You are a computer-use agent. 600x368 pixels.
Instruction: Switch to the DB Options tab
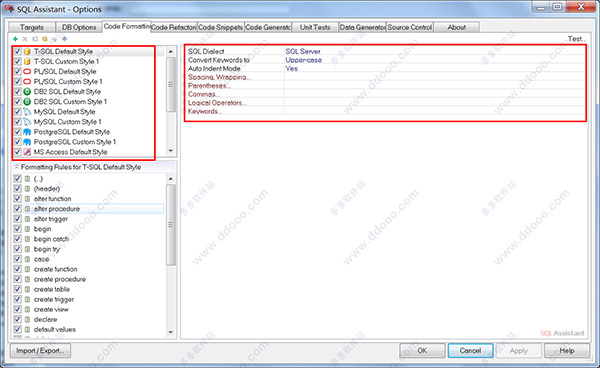(79, 27)
